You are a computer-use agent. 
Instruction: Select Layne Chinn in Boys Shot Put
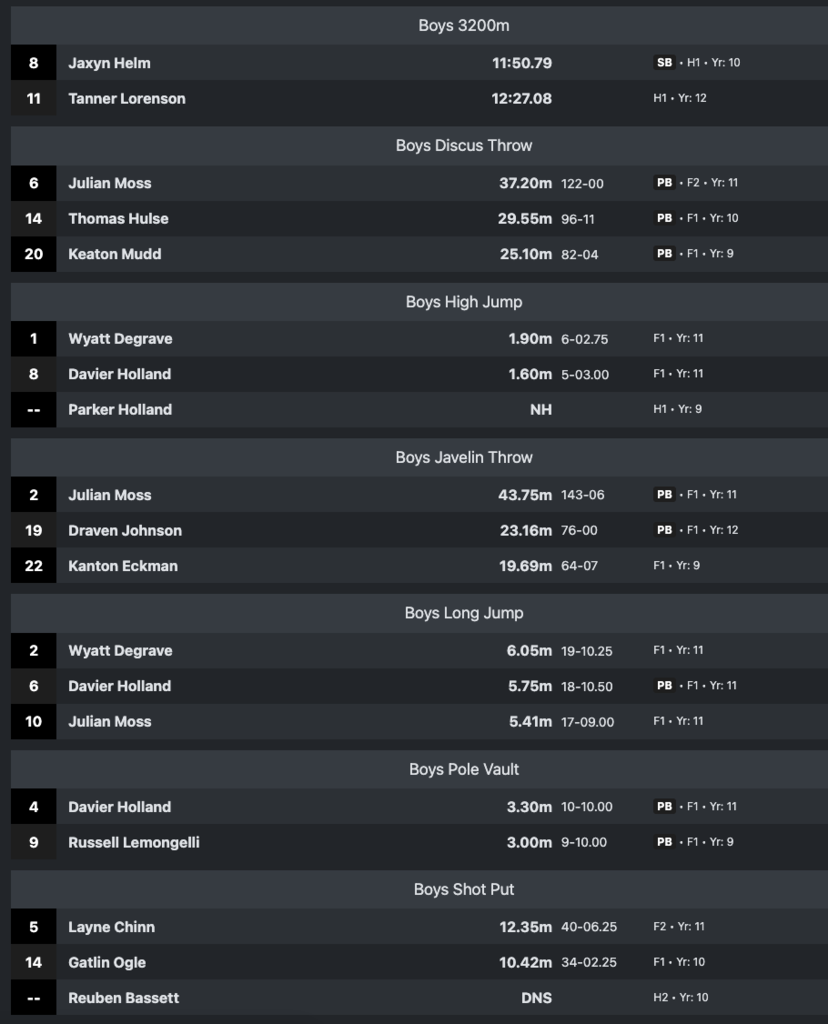click(111, 927)
